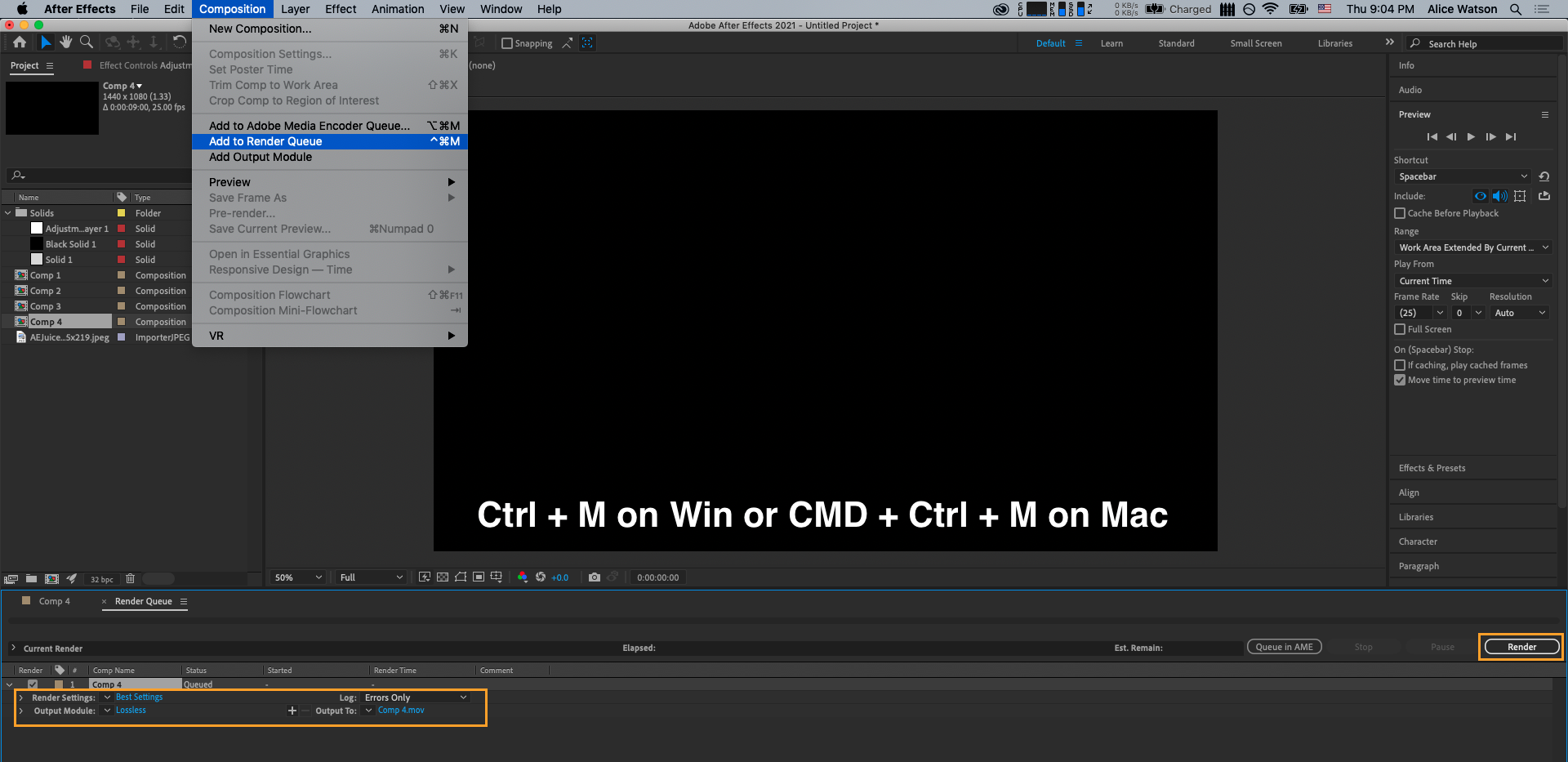Toggle Fast Previews in viewer footer
The height and width of the screenshot is (762, 1568).
pyautogui.click(x=425, y=577)
